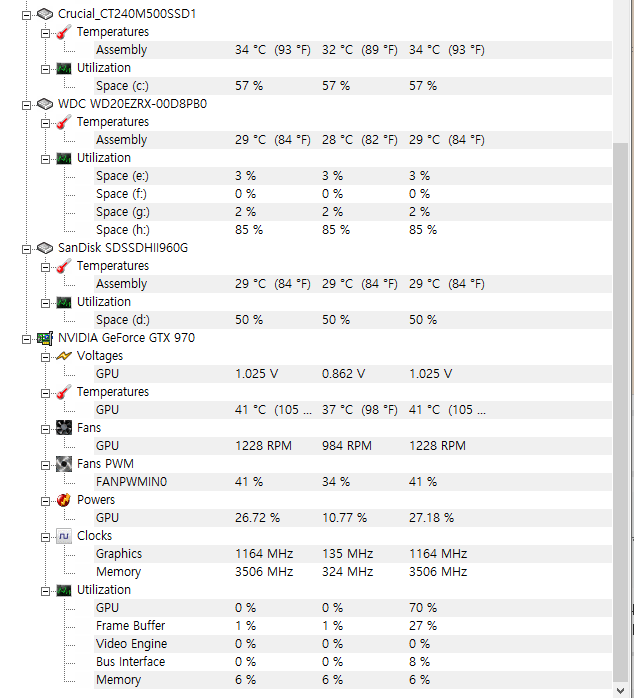Select the FANPWMIN0 row
Image resolution: width=634 pixels, height=698 pixels.
coord(131,482)
